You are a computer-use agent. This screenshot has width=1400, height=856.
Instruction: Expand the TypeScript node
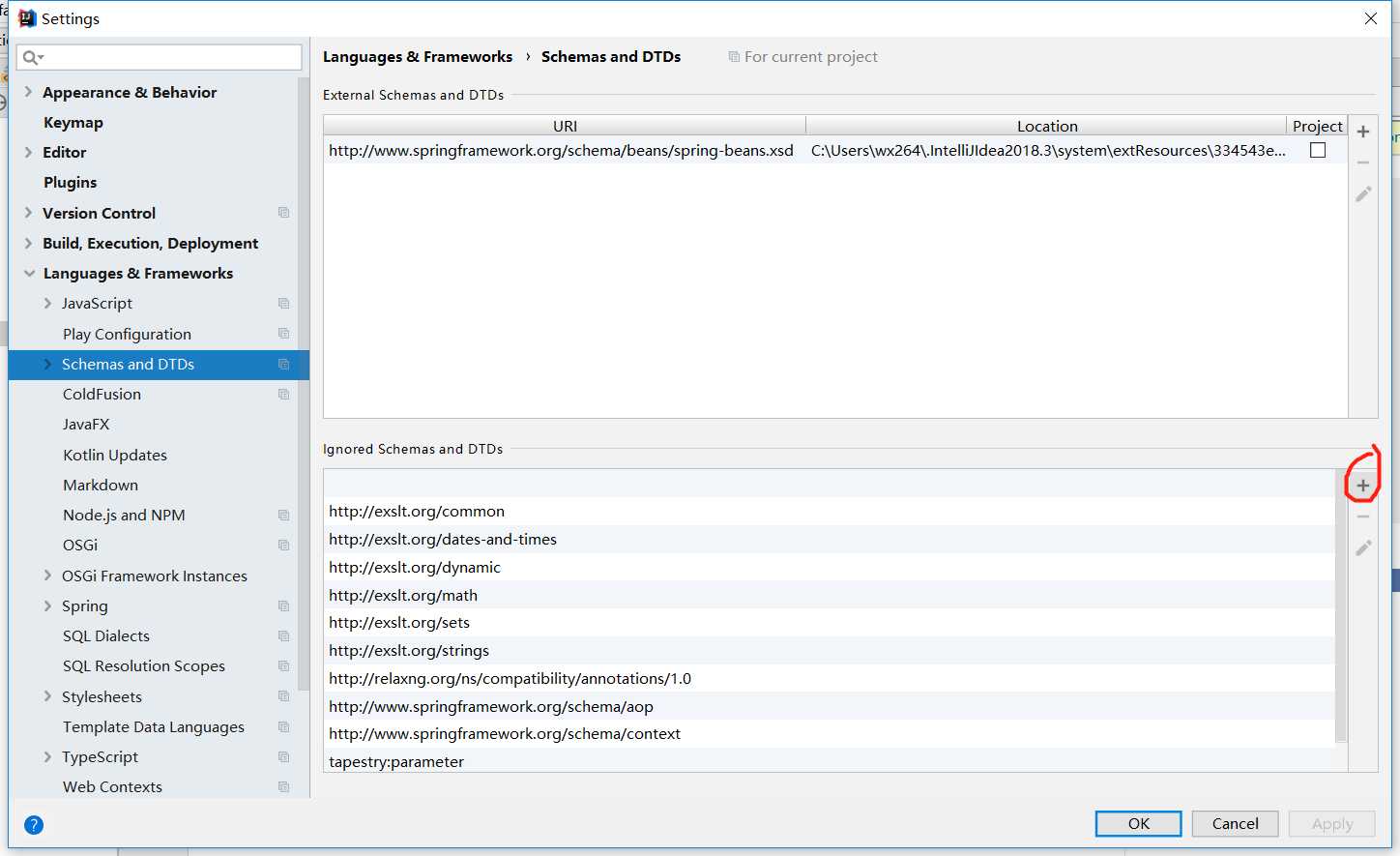pyautogui.click(x=47, y=756)
